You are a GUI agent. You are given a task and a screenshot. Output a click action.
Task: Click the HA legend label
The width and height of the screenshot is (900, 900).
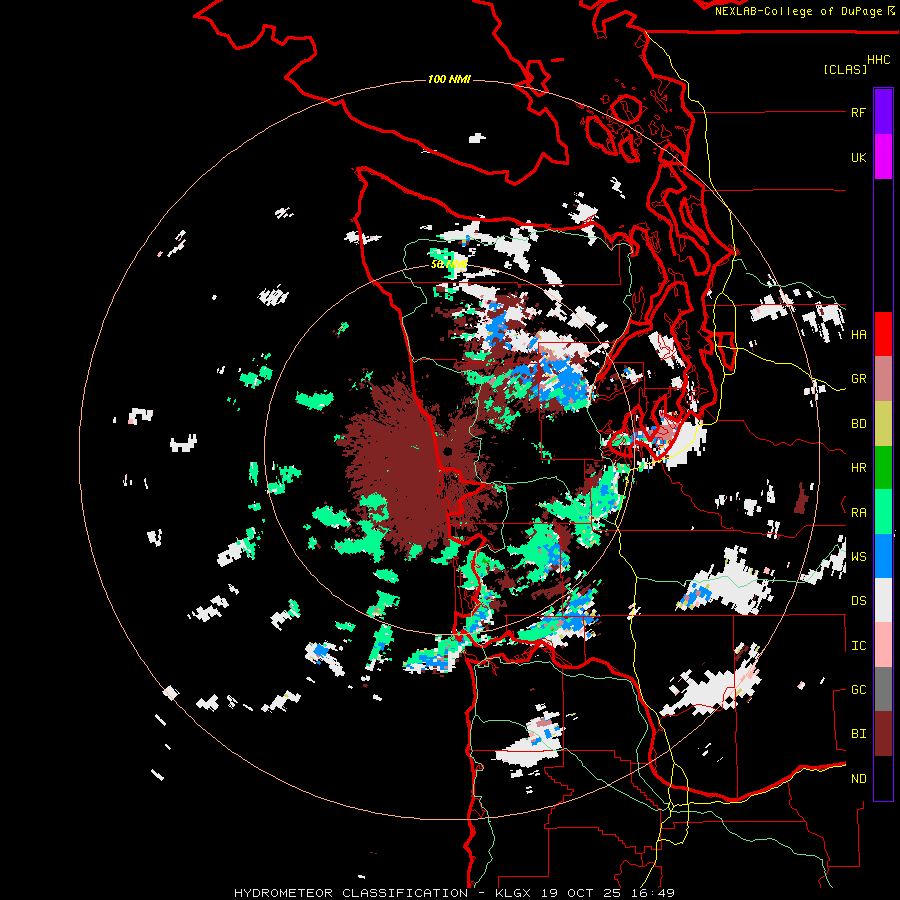(x=858, y=335)
